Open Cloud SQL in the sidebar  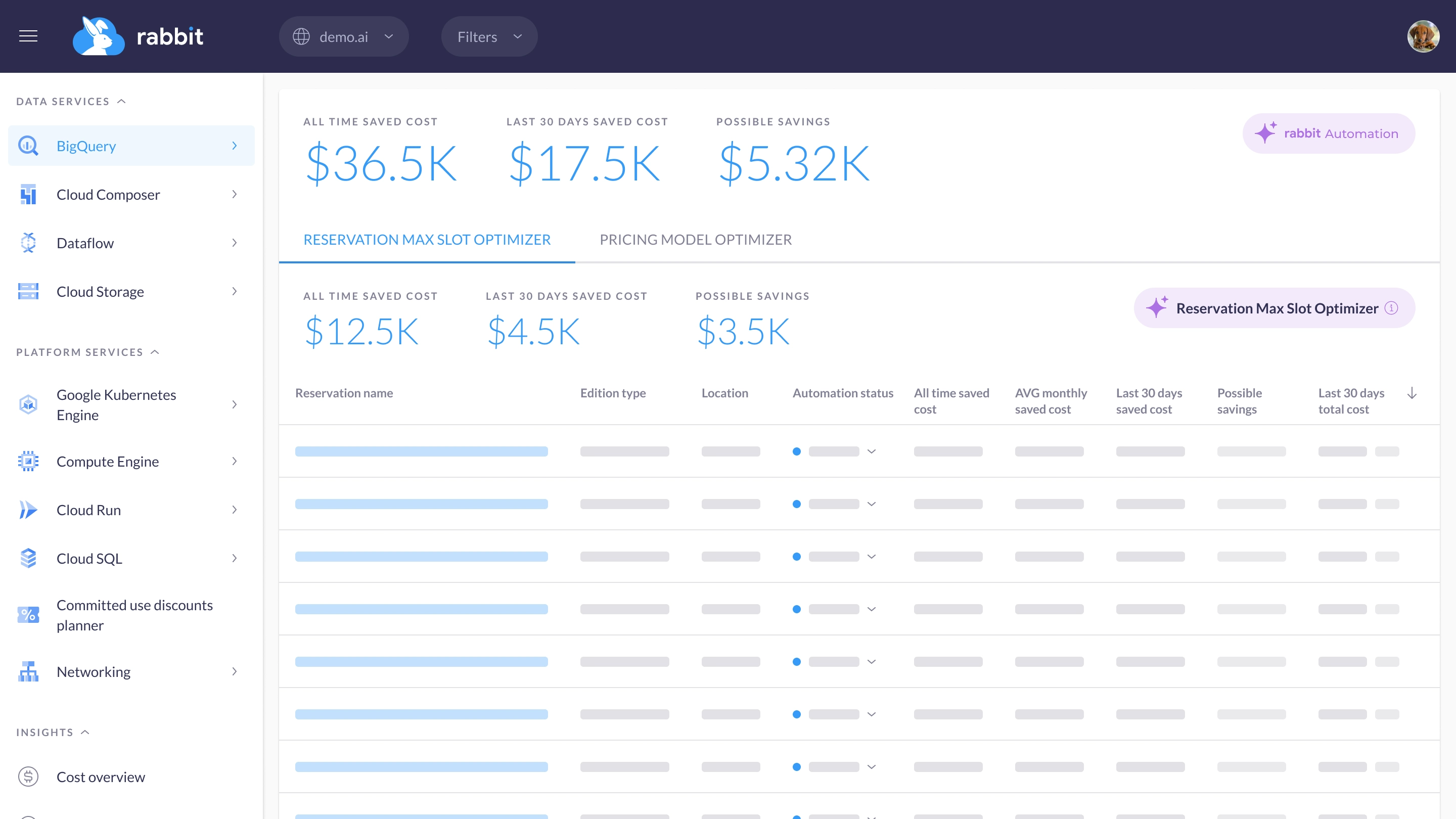pos(131,559)
